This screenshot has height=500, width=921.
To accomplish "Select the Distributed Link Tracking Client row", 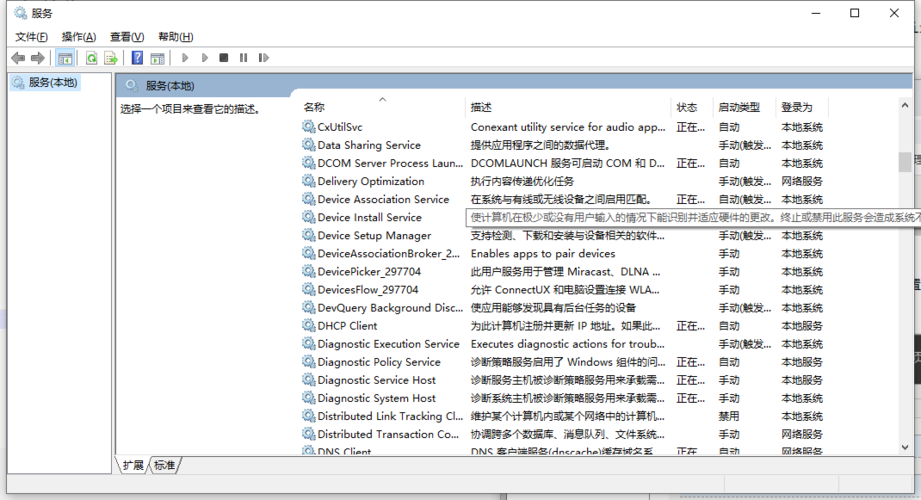I will [563, 416].
